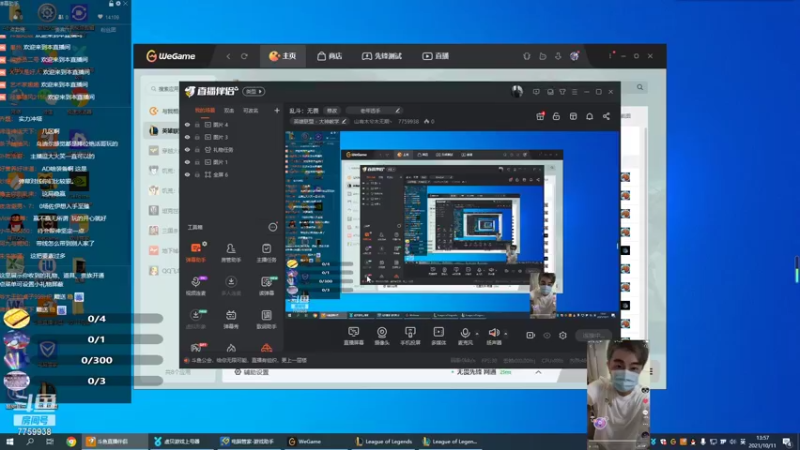The image size is (800, 450).
Task: Open the taskbar search magnifier
Action: point(30,441)
